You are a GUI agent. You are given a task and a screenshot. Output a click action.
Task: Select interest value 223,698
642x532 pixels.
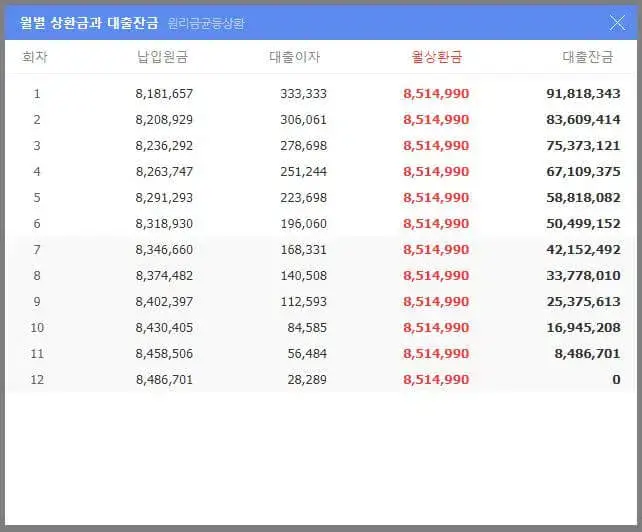pos(303,198)
